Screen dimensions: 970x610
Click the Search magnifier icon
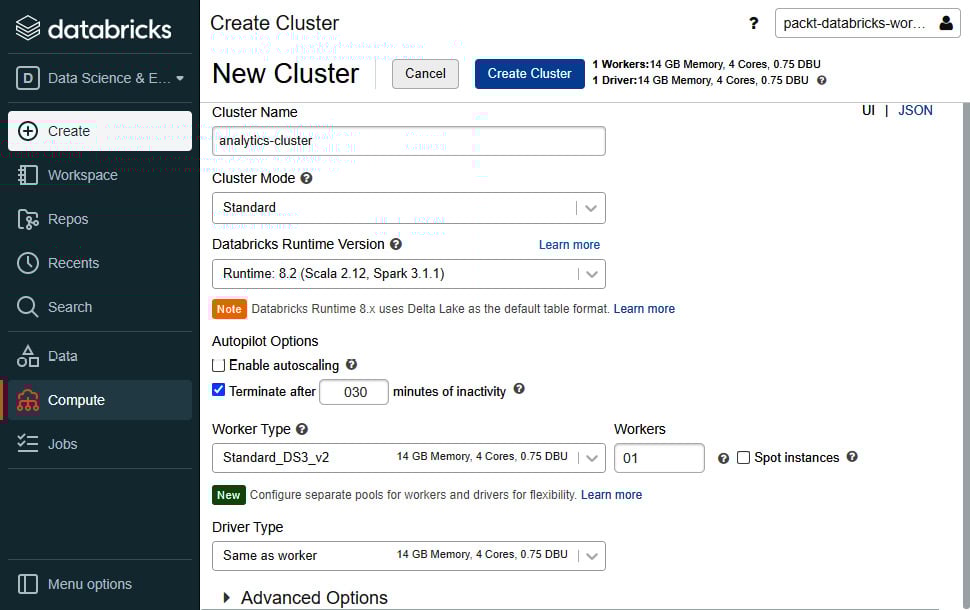28,307
